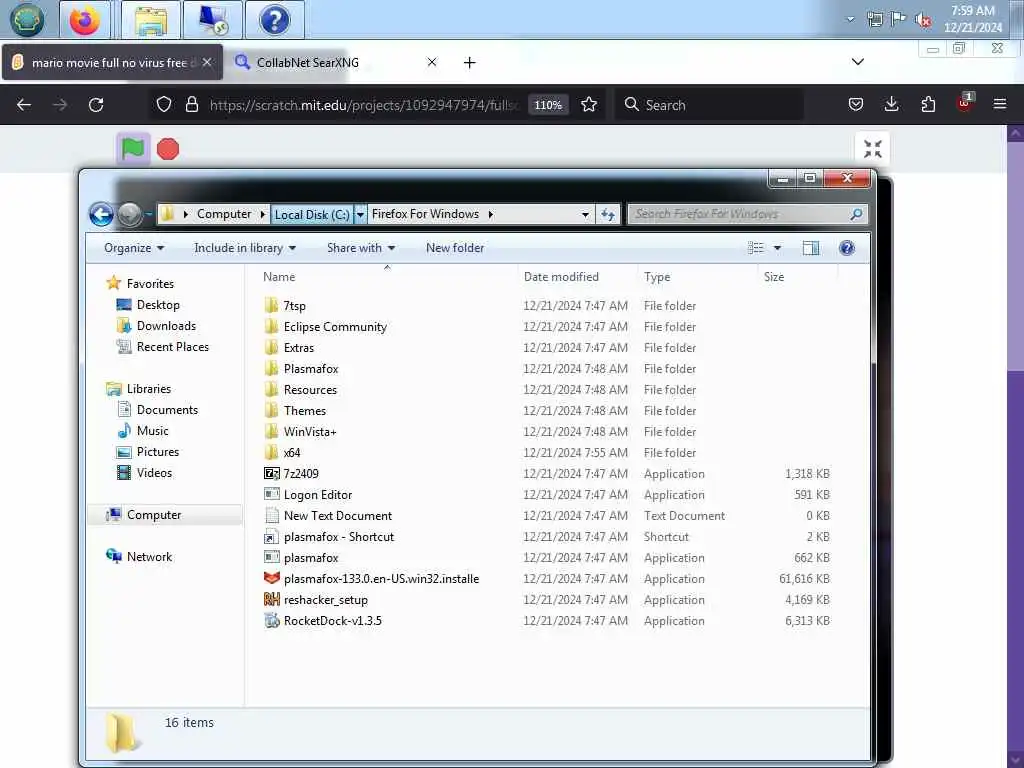Open the file explorer taskbar icon
Image resolution: width=1024 pixels, height=768 pixels.
[151, 20]
